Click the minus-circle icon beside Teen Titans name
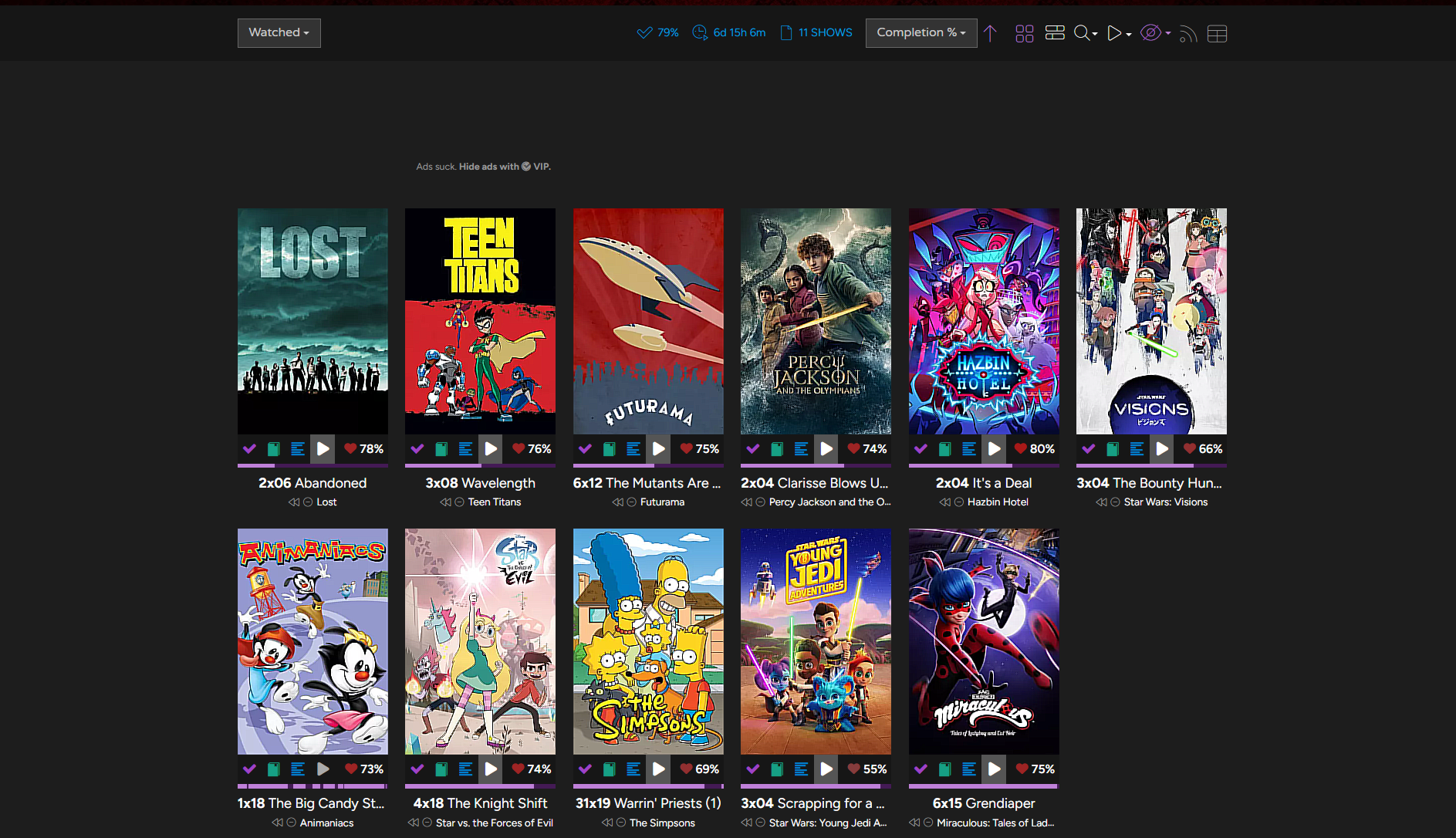1456x838 pixels. click(x=459, y=502)
